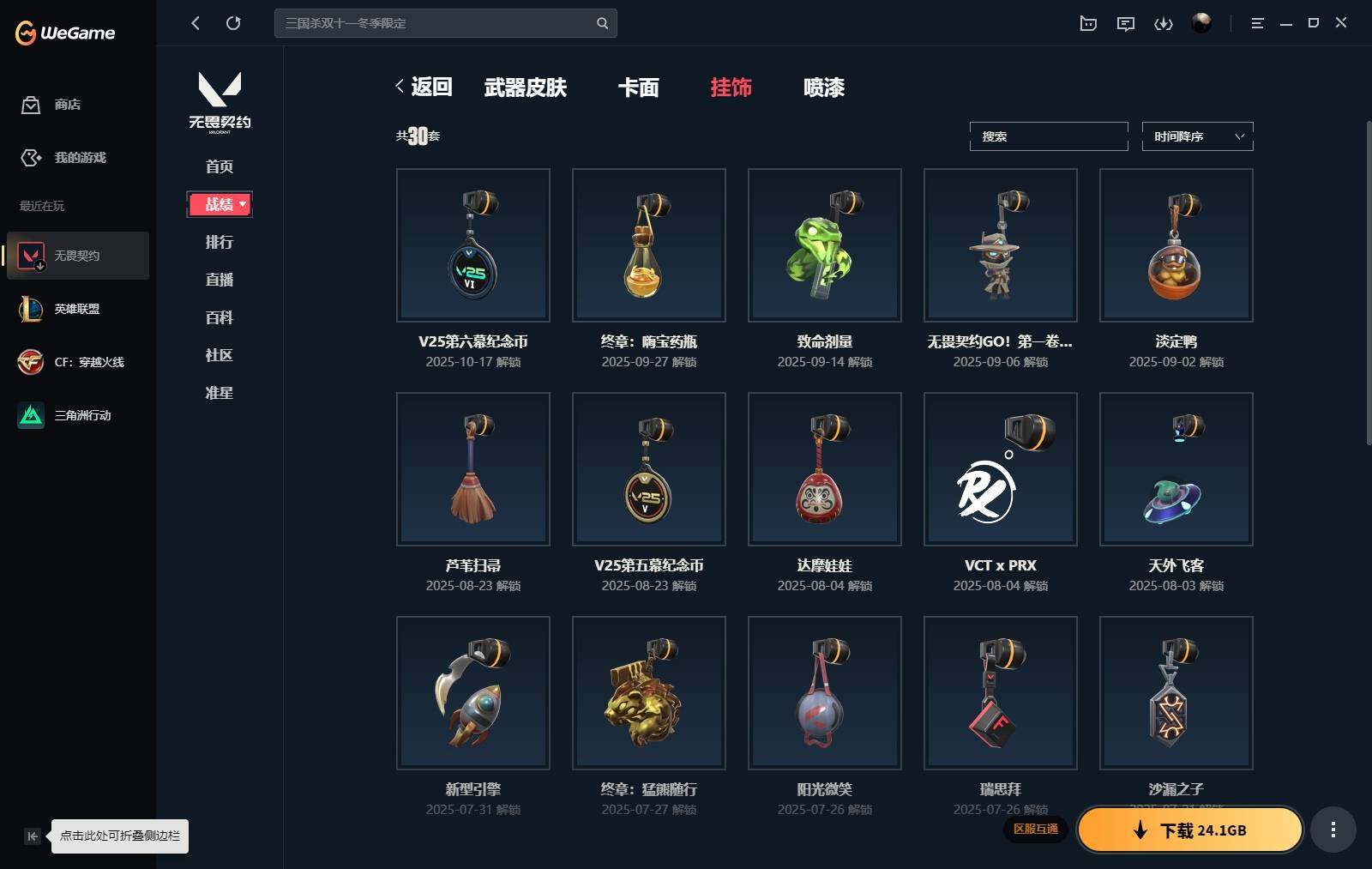This screenshot has height=869, width=1372.
Task: Expand the 时间降序 sort dropdown
Action: (x=1197, y=136)
